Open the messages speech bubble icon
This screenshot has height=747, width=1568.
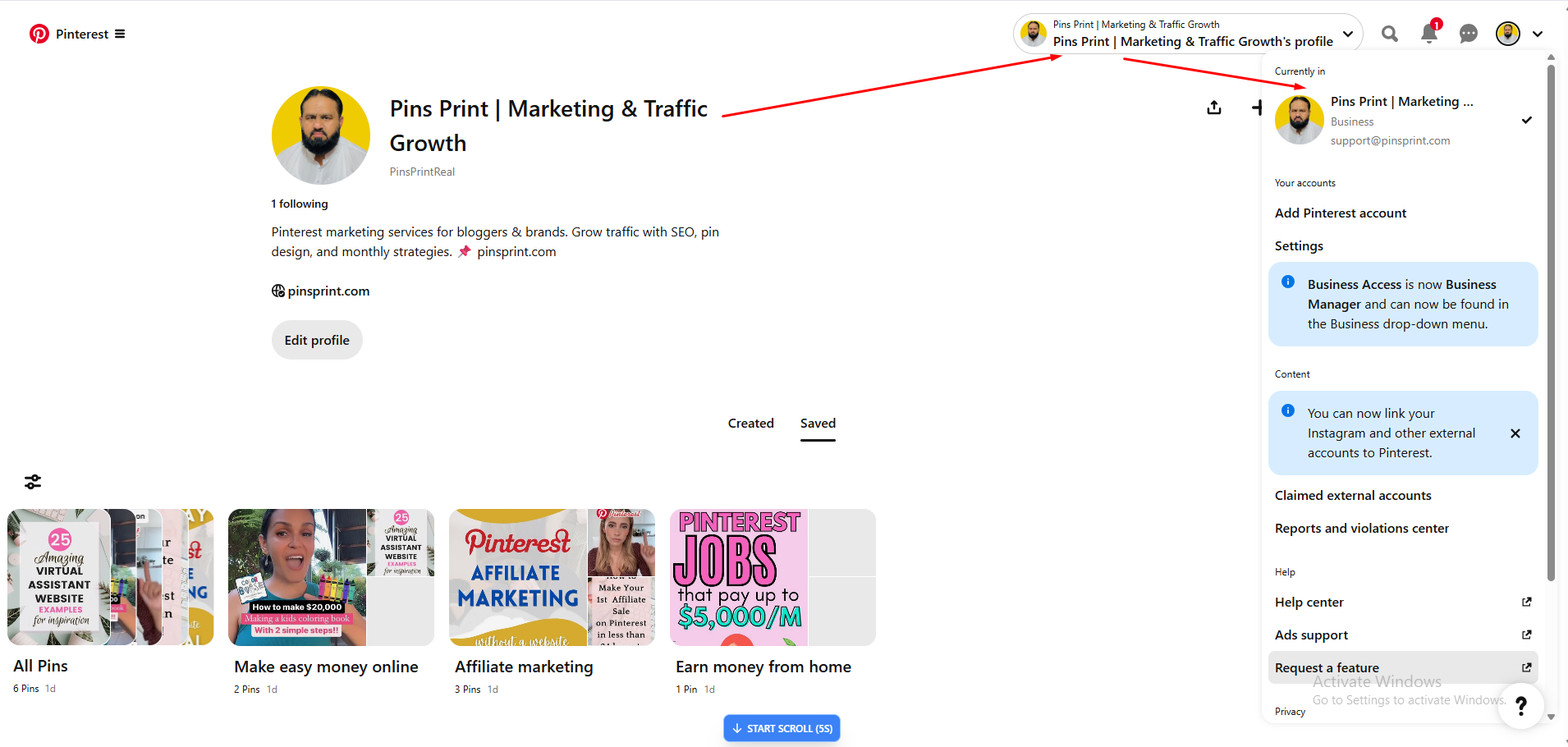tap(1468, 34)
